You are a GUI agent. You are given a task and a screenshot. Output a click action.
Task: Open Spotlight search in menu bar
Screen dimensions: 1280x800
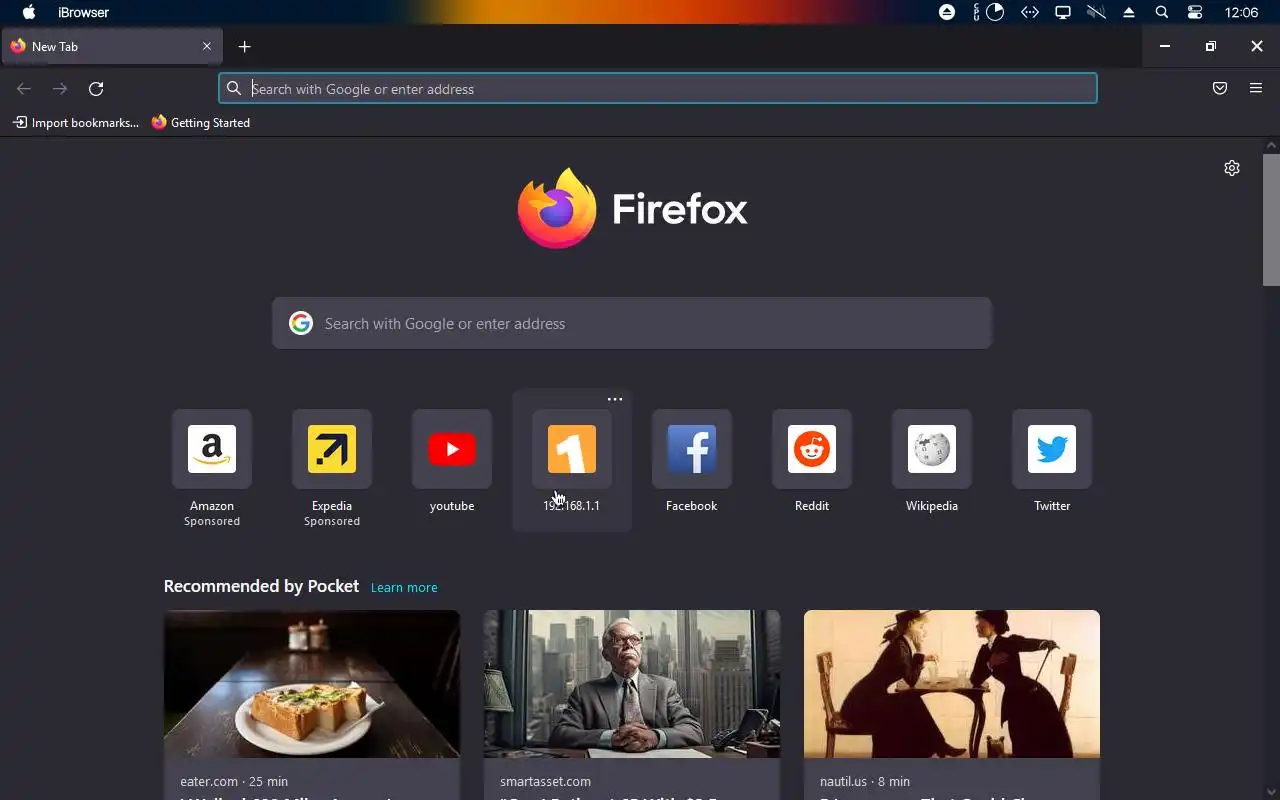tap(1161, 12)
